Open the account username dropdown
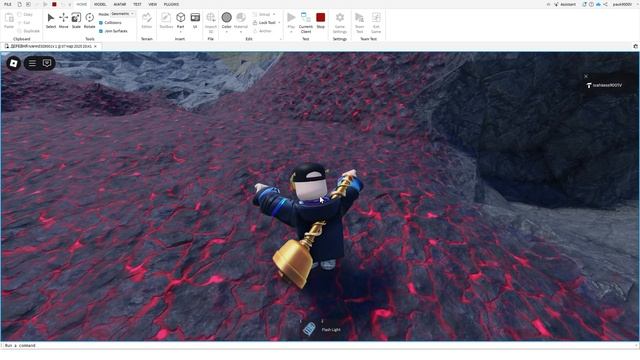 tap(624, 4)
